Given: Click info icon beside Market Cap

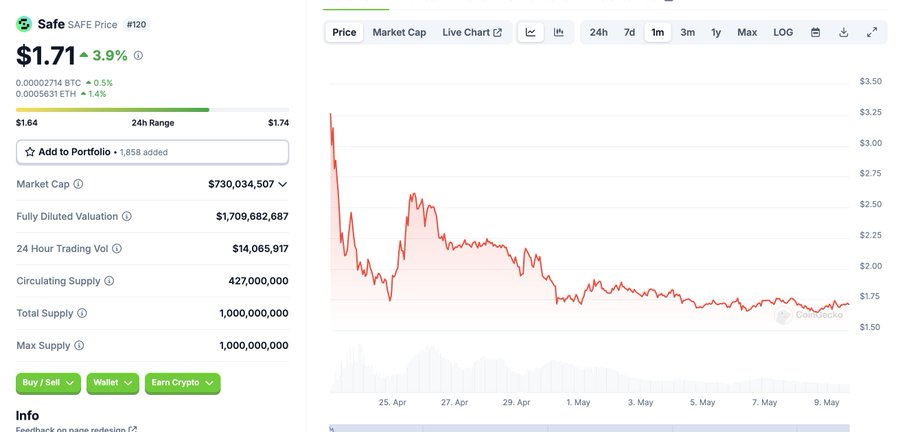Looking at the screenshot, I should [x=78, y=184].
